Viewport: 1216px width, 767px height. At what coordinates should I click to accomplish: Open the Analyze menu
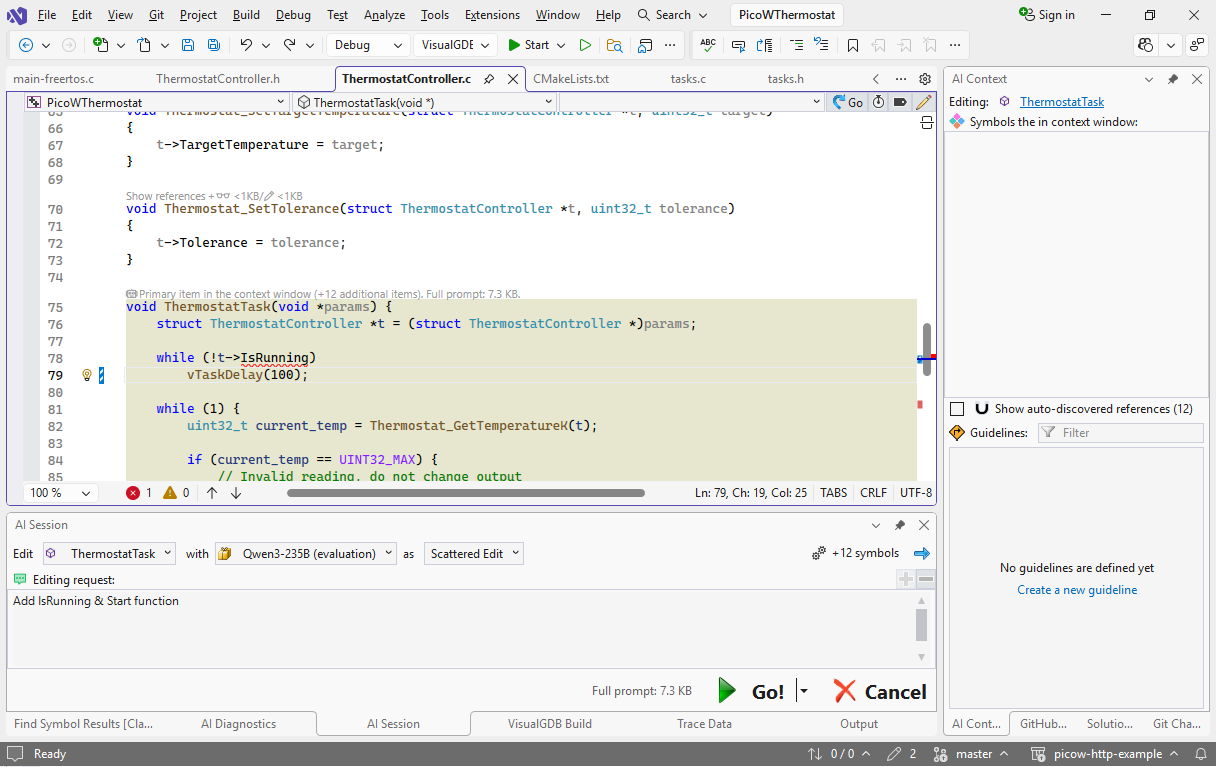click(x=384, y=15)
